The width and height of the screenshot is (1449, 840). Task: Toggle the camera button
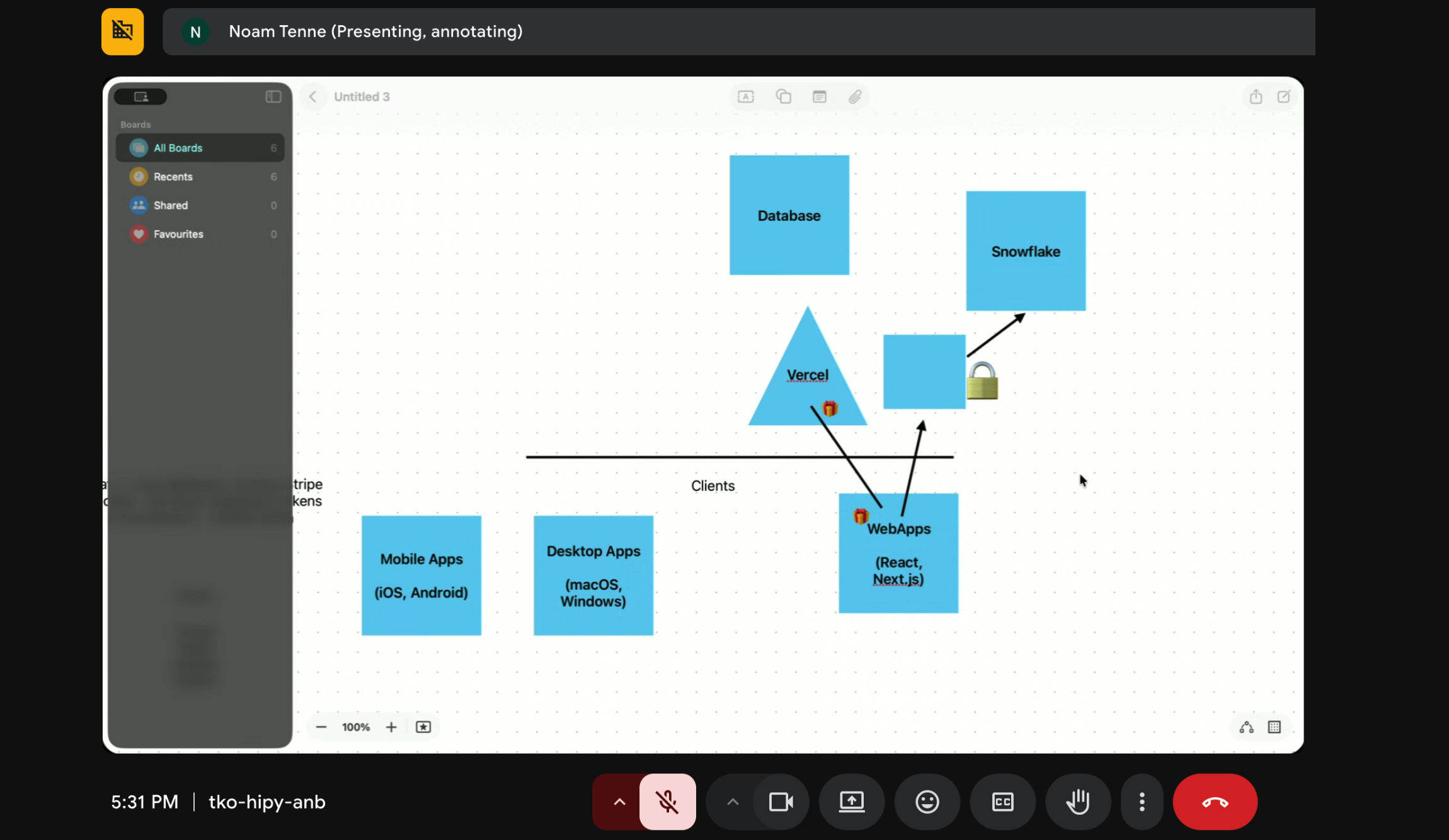click(x=781, y=802)
